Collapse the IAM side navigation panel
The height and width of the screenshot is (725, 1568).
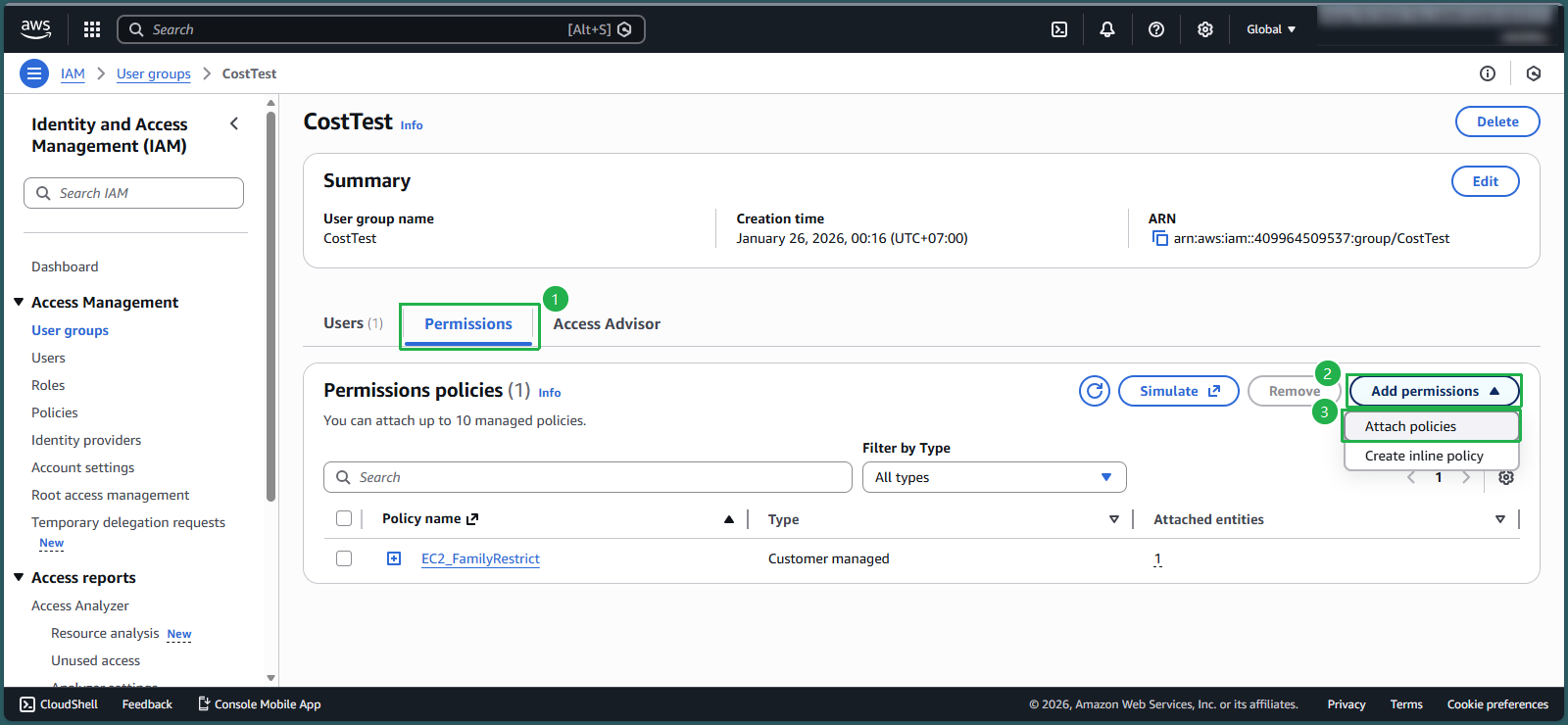(234, 123)
